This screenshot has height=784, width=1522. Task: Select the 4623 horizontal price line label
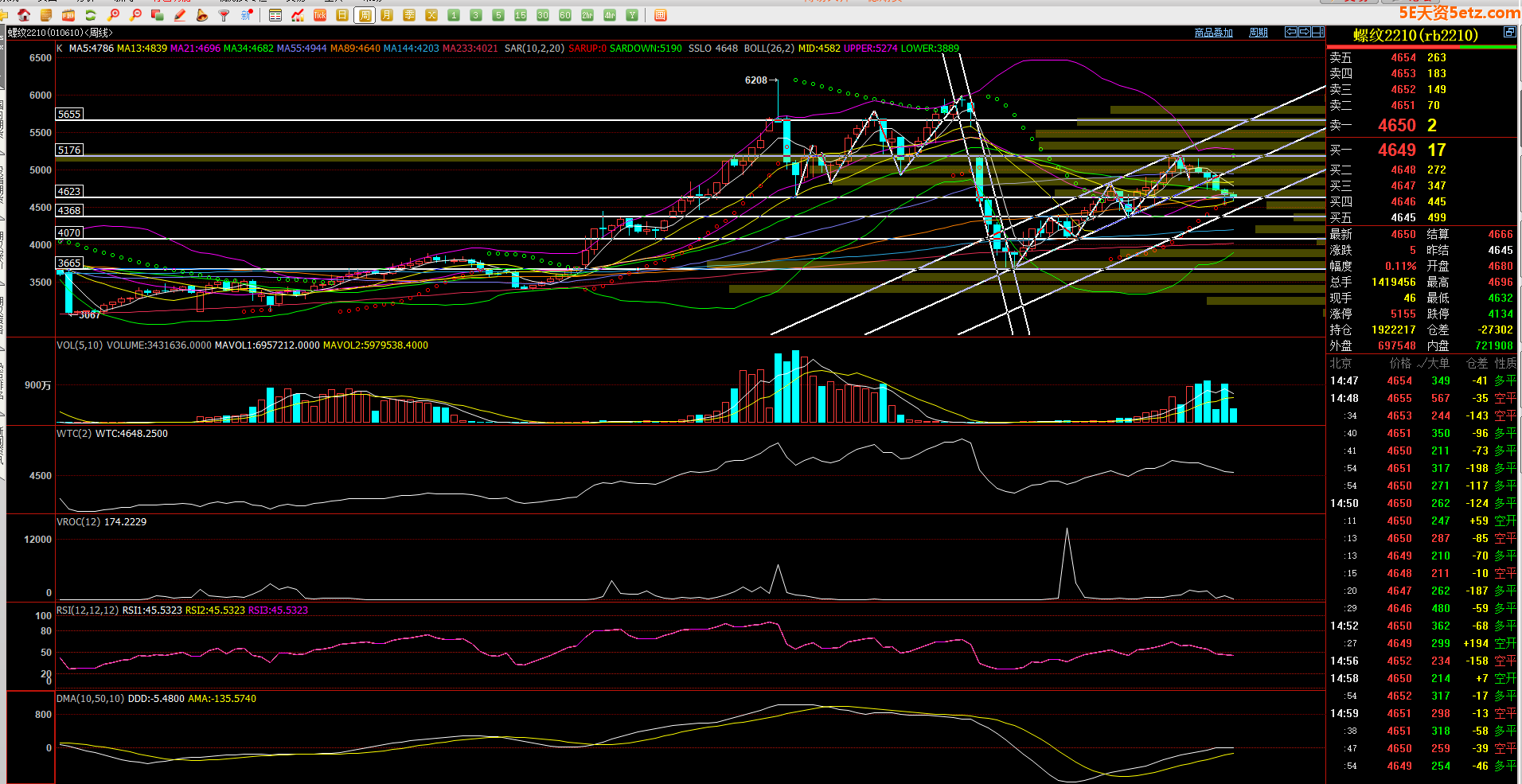coord(69,191)
